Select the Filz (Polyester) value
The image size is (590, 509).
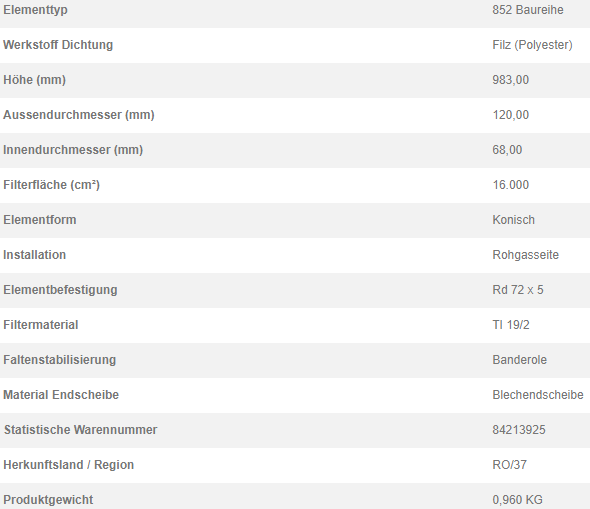[532, 45]
